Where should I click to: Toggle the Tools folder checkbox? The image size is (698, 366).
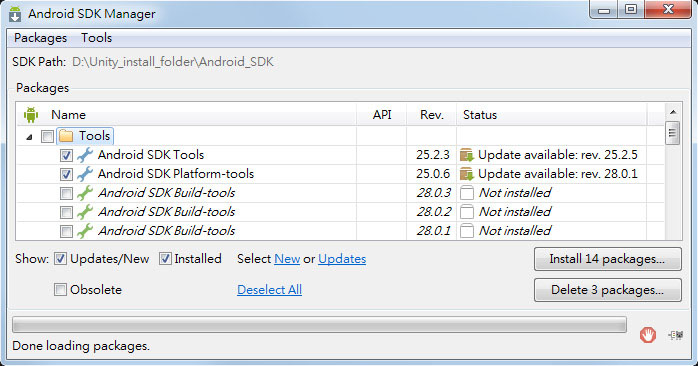tap(47, 136)
